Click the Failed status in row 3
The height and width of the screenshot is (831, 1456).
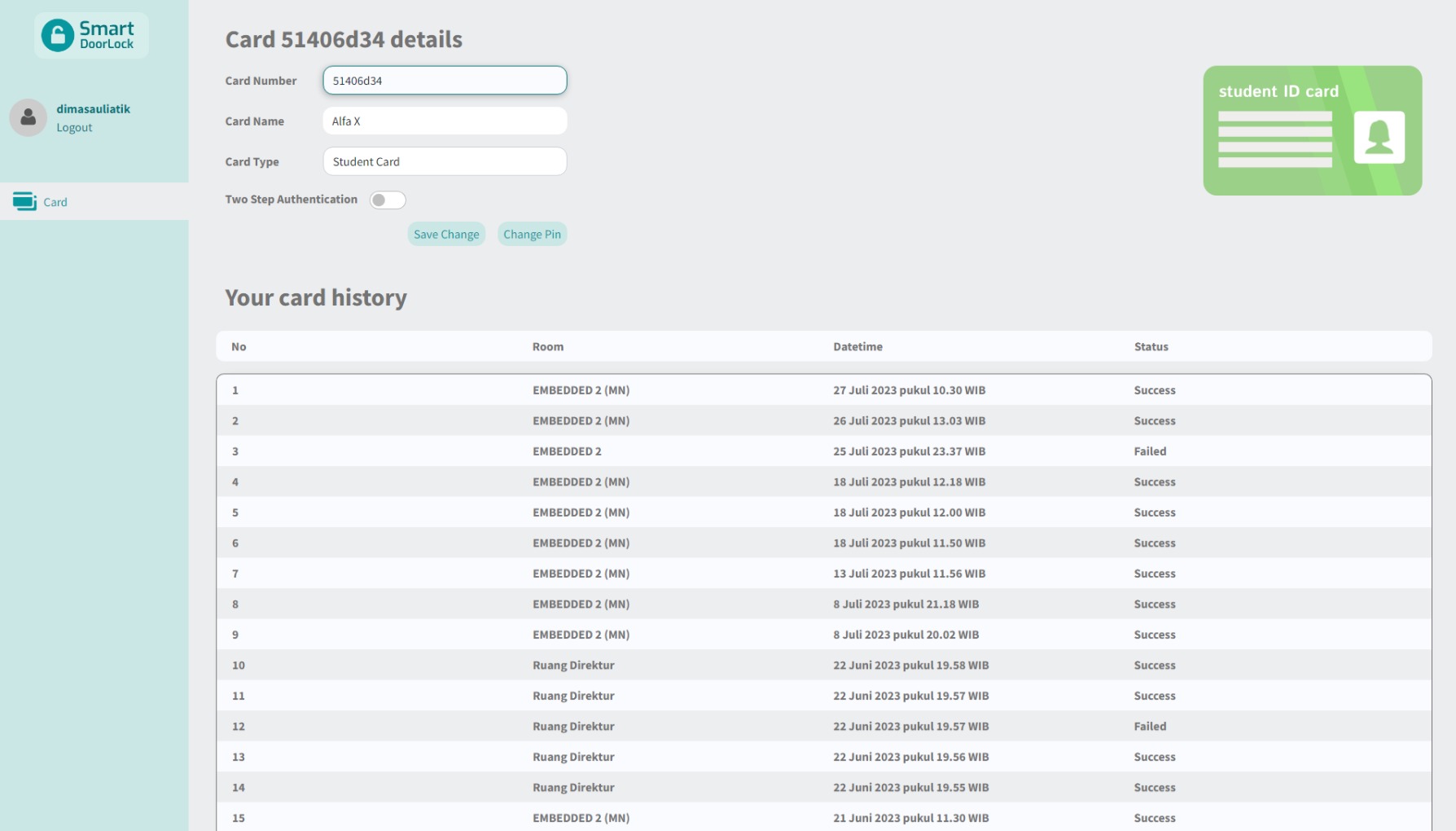click(x=1150, y=451)
